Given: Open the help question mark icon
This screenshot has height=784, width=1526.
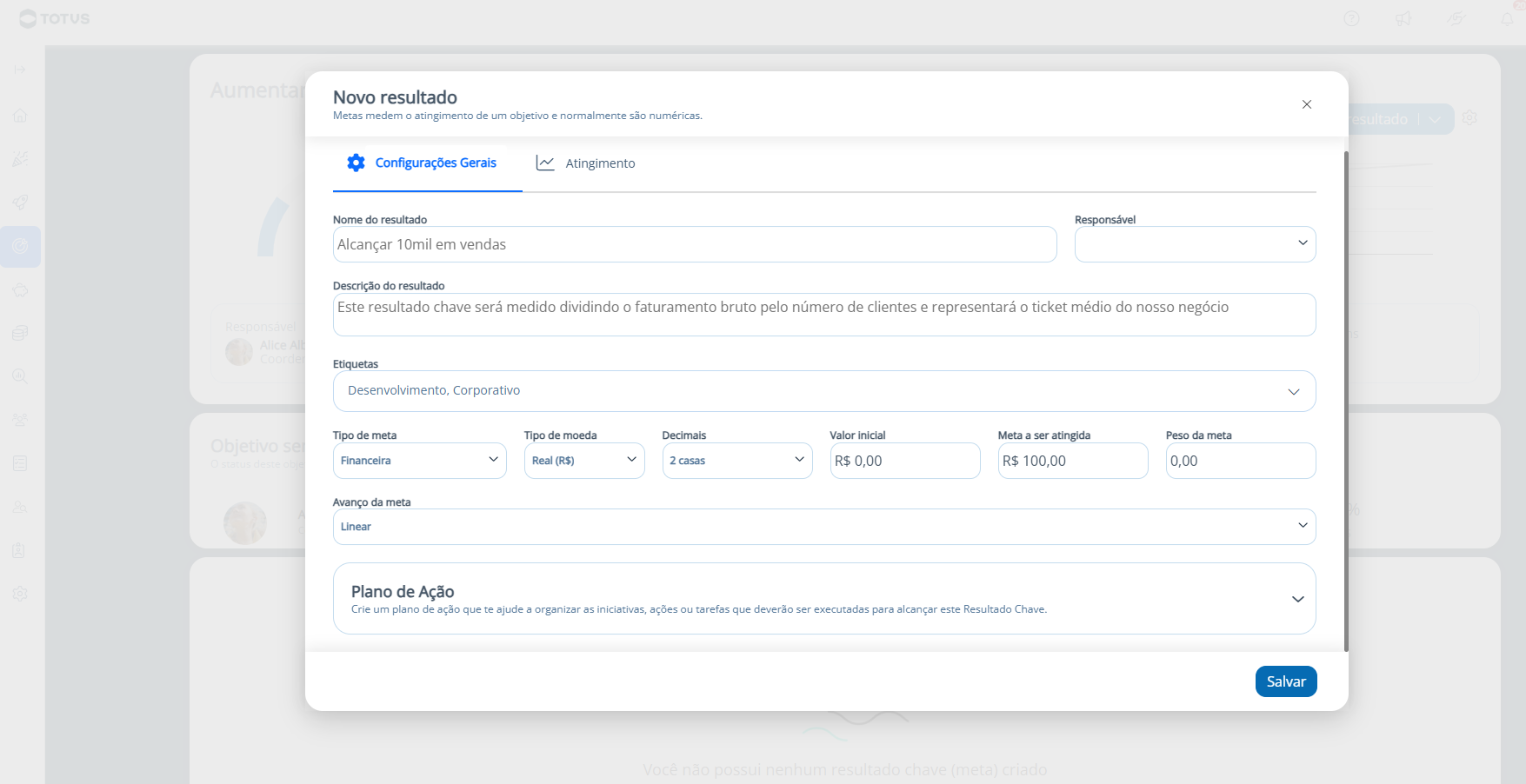Looking at the screenshot, I should 1351,18.
